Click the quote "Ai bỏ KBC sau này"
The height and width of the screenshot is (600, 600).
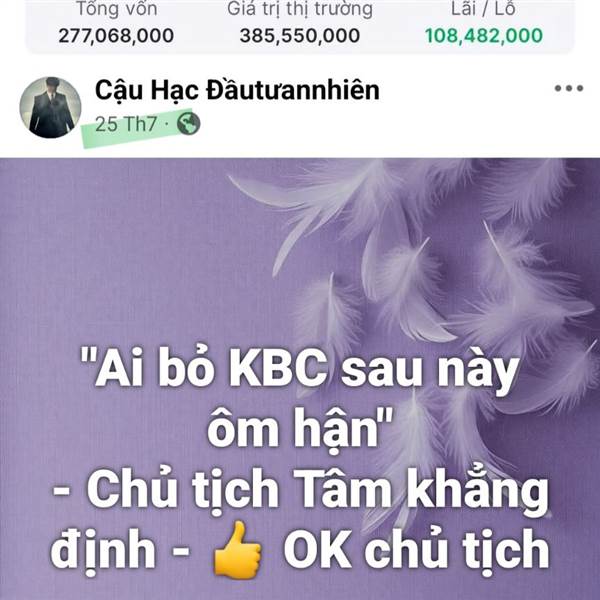point(300,370)
